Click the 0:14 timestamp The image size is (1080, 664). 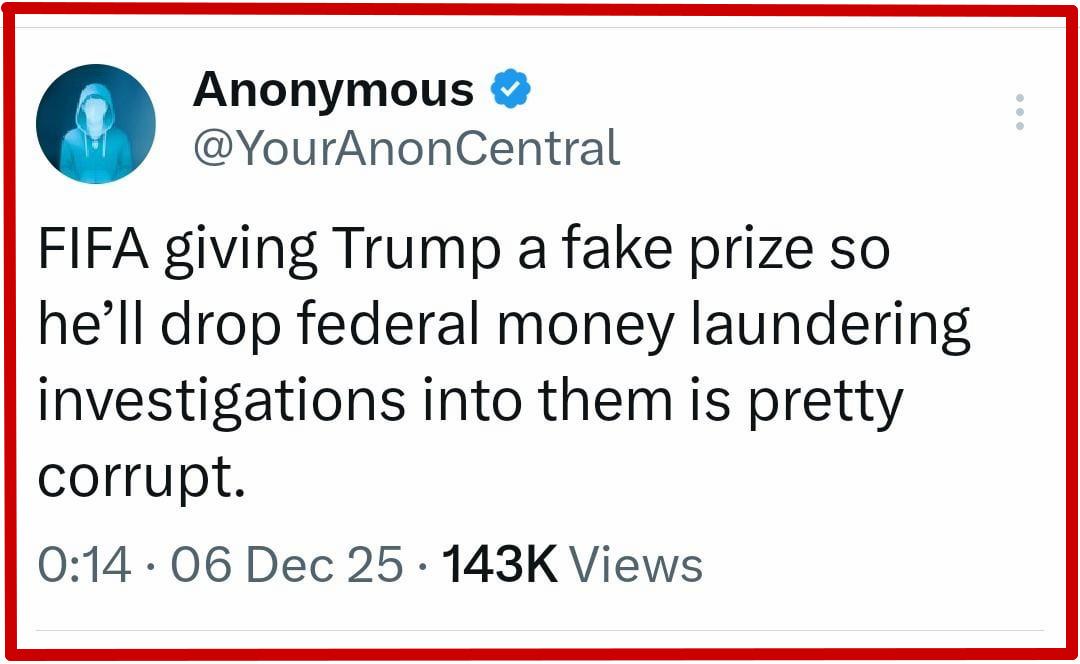(x=84, y=565)
